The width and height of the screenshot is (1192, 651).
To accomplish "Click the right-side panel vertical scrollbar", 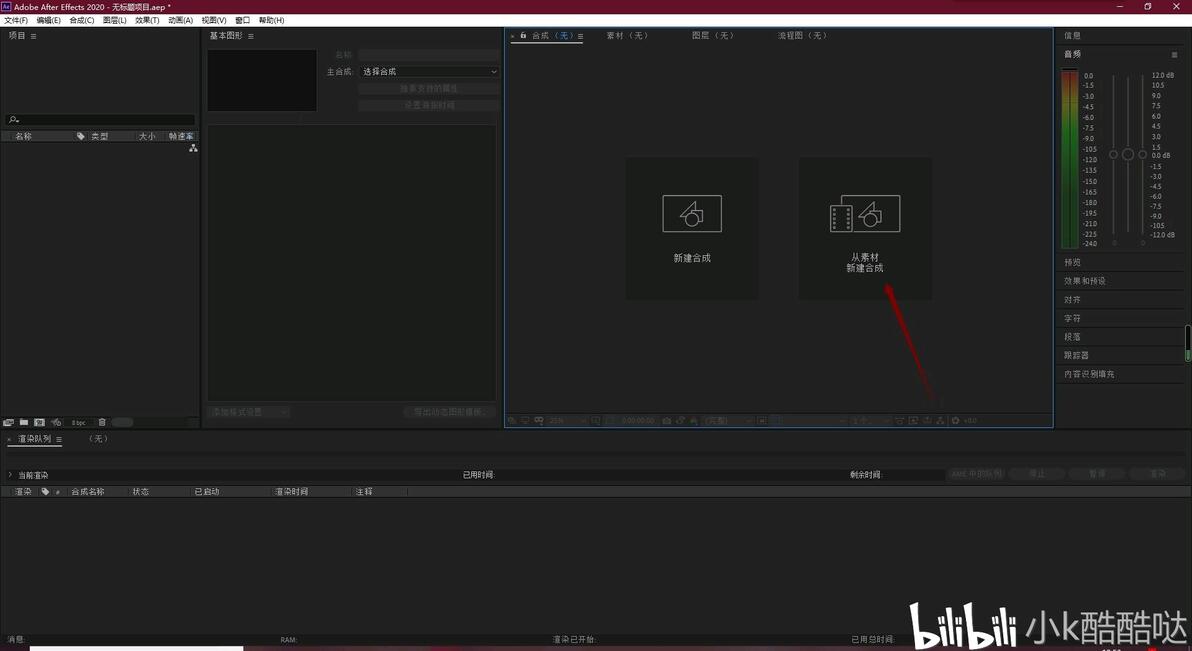I will (x=1188, y=345).
